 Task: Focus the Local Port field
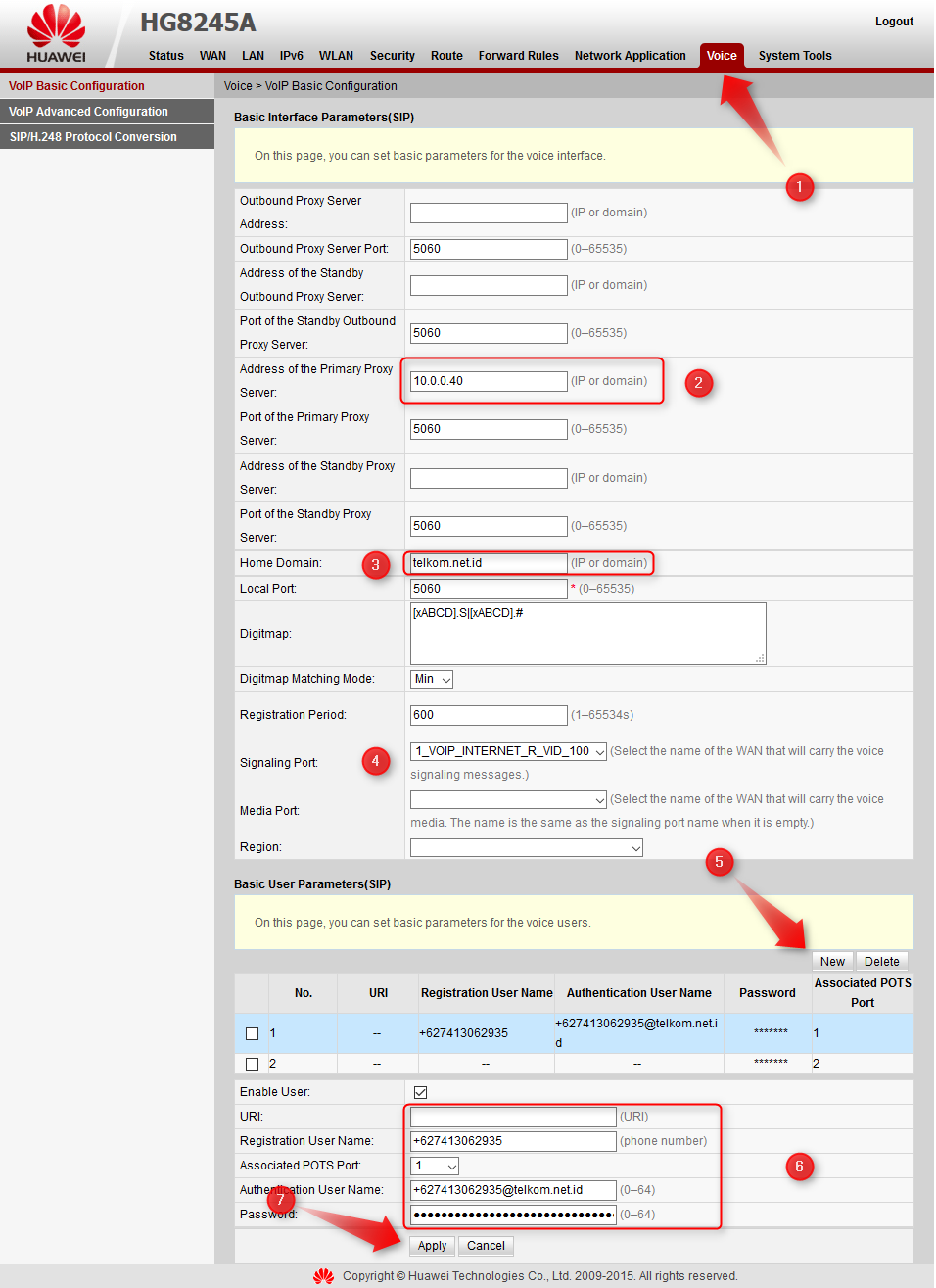[x=489, y=589]
